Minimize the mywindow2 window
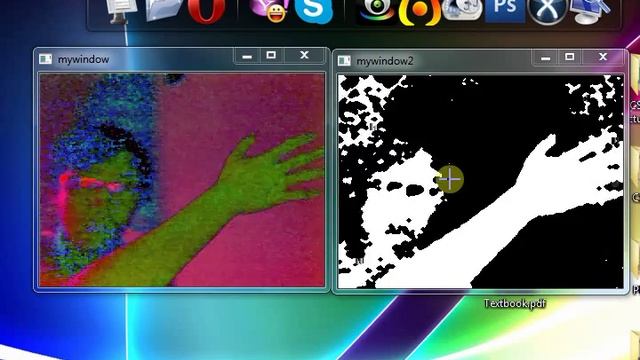This screenshot has width=640, height=360. click(546, 58)
